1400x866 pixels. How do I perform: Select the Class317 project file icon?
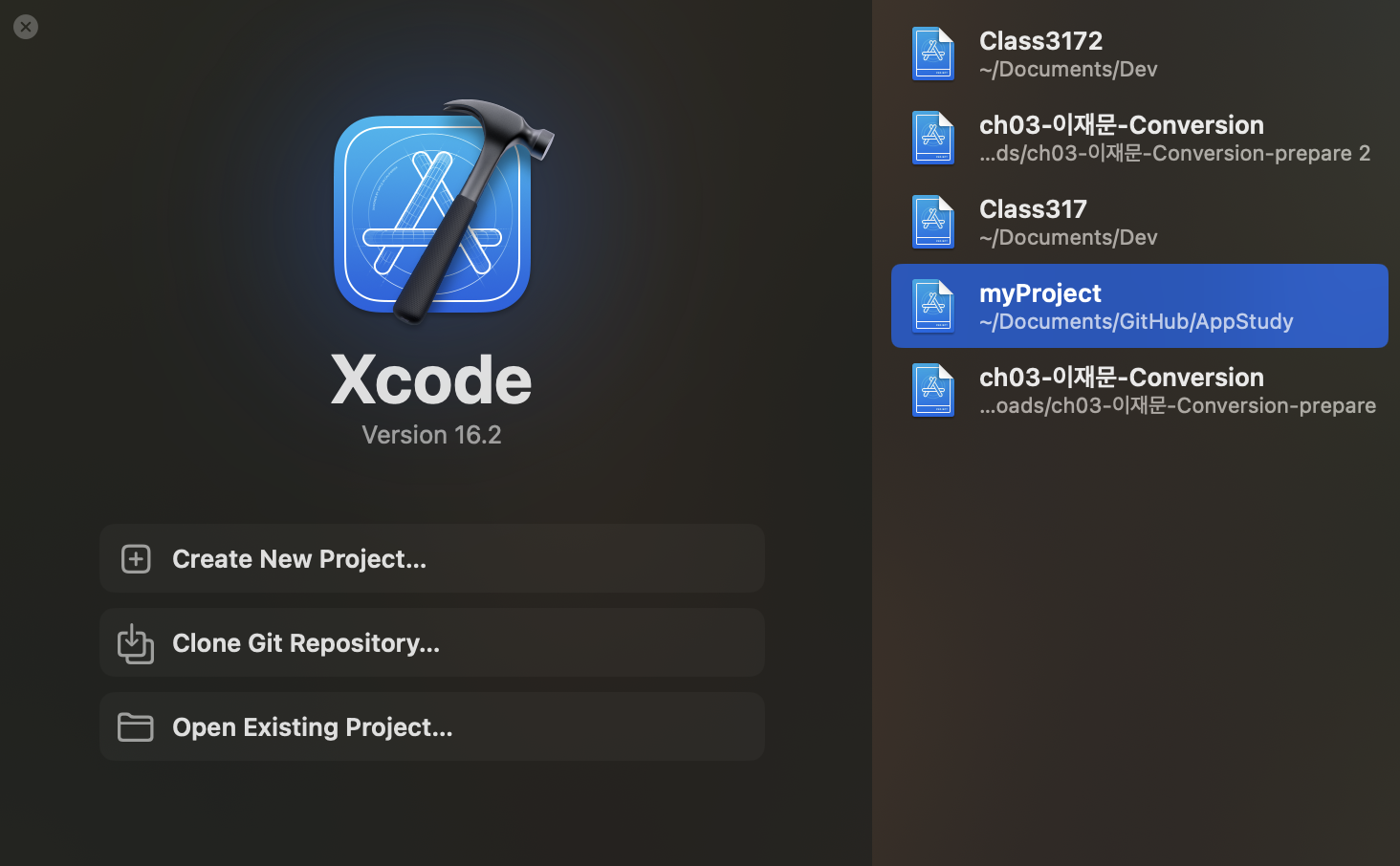(933, 222)
